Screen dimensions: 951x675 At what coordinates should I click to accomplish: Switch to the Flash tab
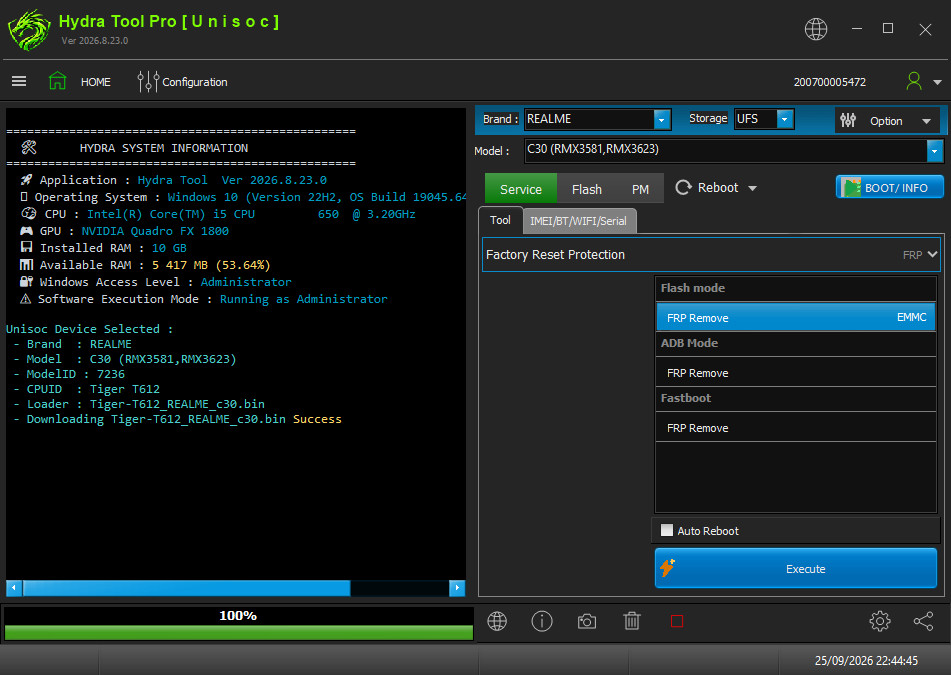pos(586,189)
